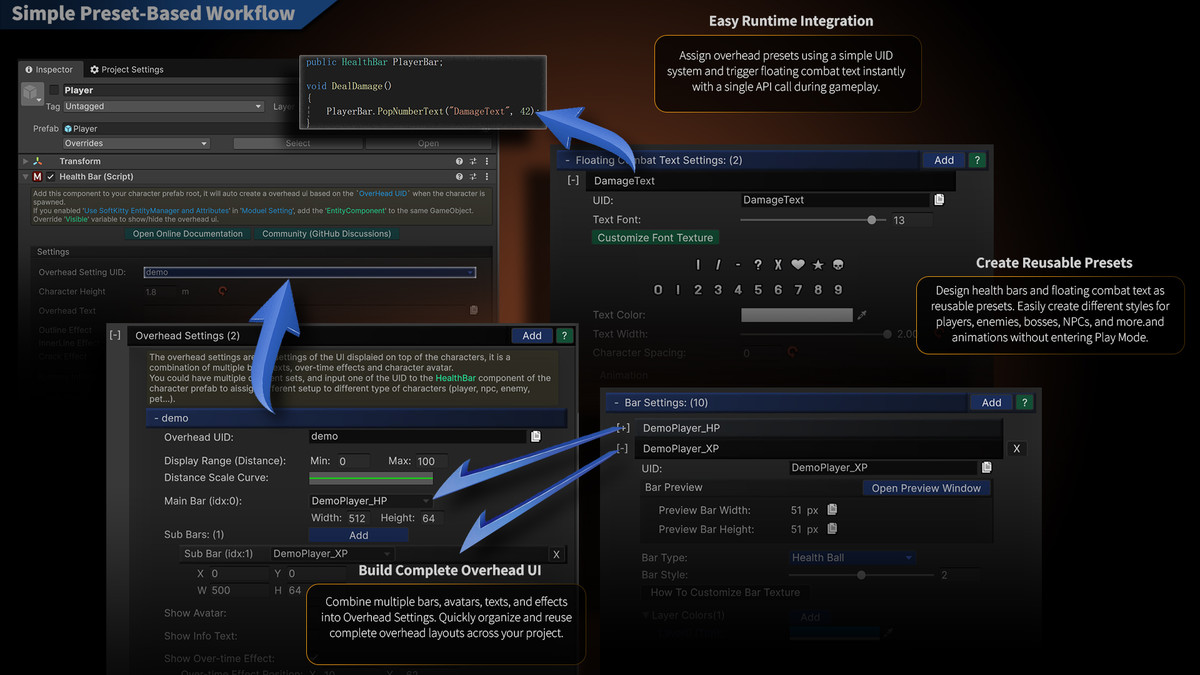Image resolution: width=1200 pixels, height=675 pixels.
Task: Open the Sub Bar DemoPlayer_XP dropdown
Action: 331,553
